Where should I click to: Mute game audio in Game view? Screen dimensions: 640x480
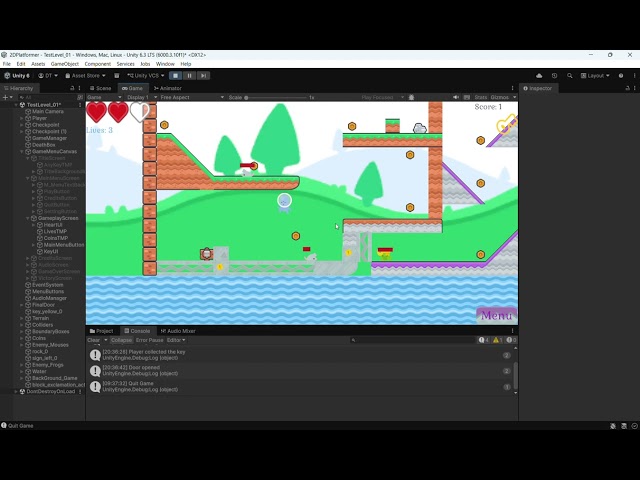tap(456, 98)
